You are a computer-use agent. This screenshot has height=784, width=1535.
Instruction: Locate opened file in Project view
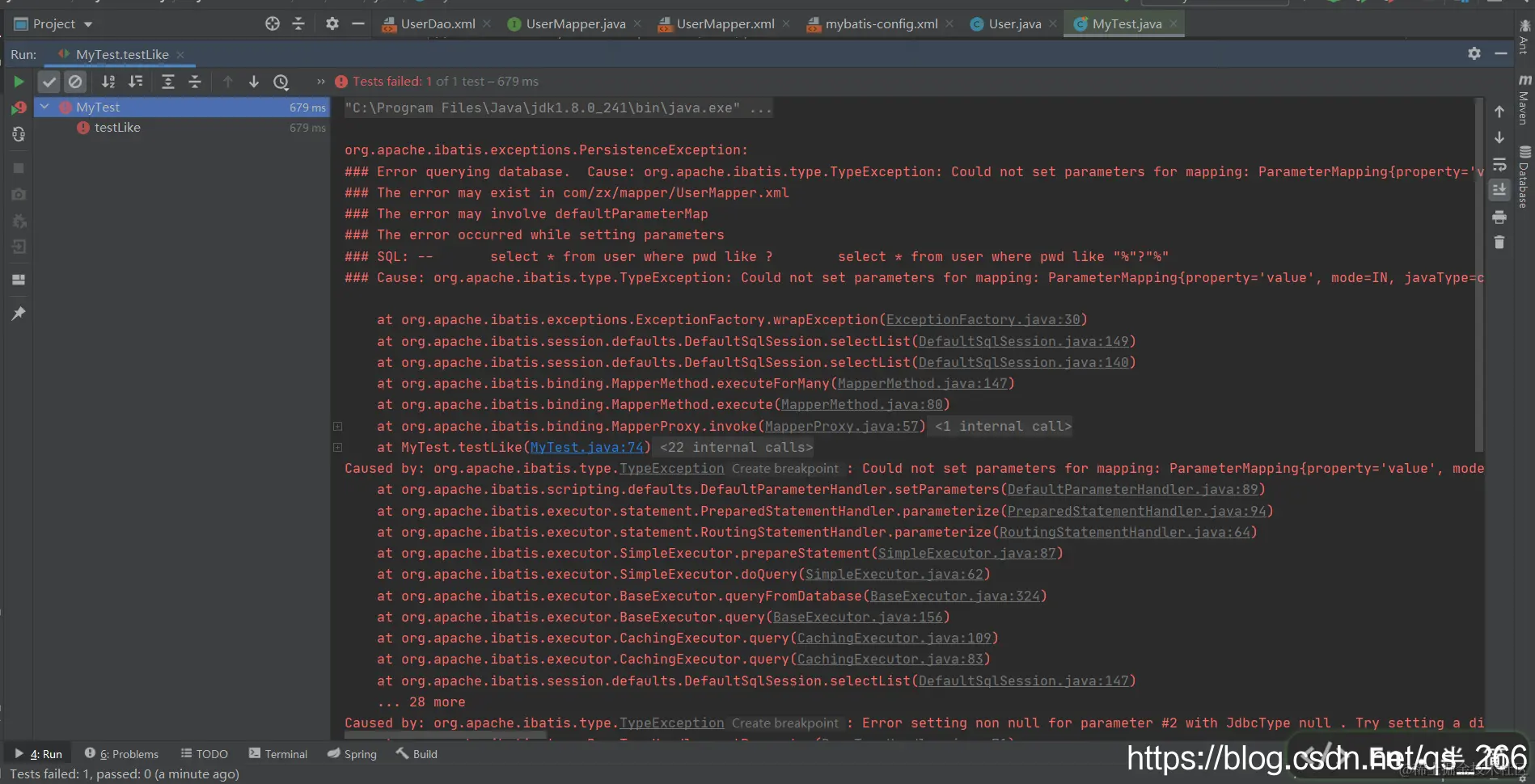click(x=273, y=24)
